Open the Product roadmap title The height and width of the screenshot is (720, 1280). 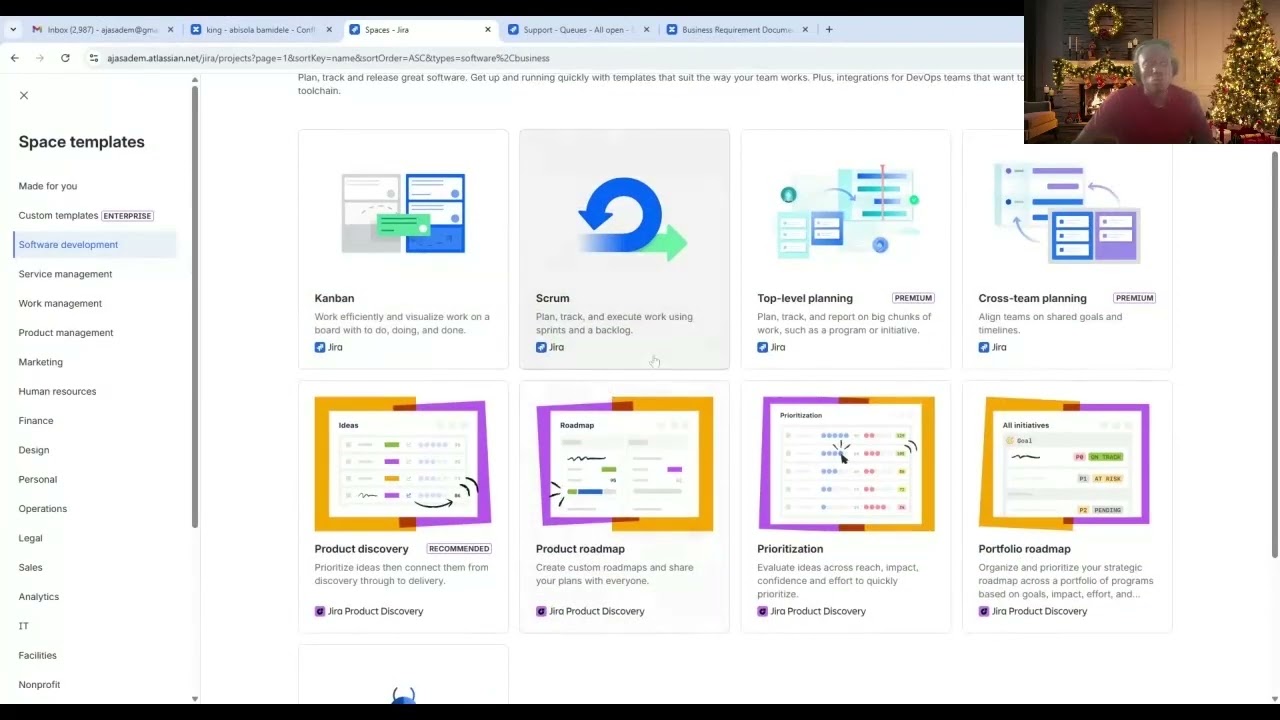pyautogui.click(x=580, y=549)
